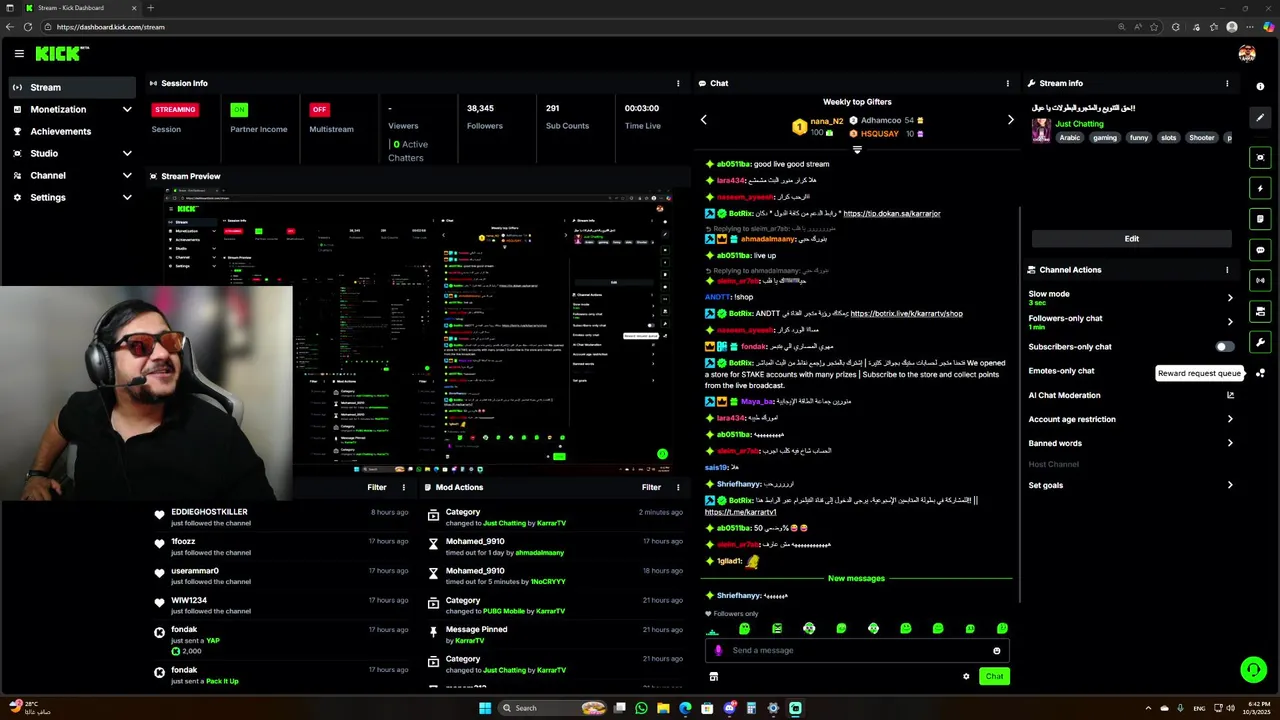Open Chat panel three-dot menu
The height and width of the screenshot is (720, 1280).
point(1007,83)
